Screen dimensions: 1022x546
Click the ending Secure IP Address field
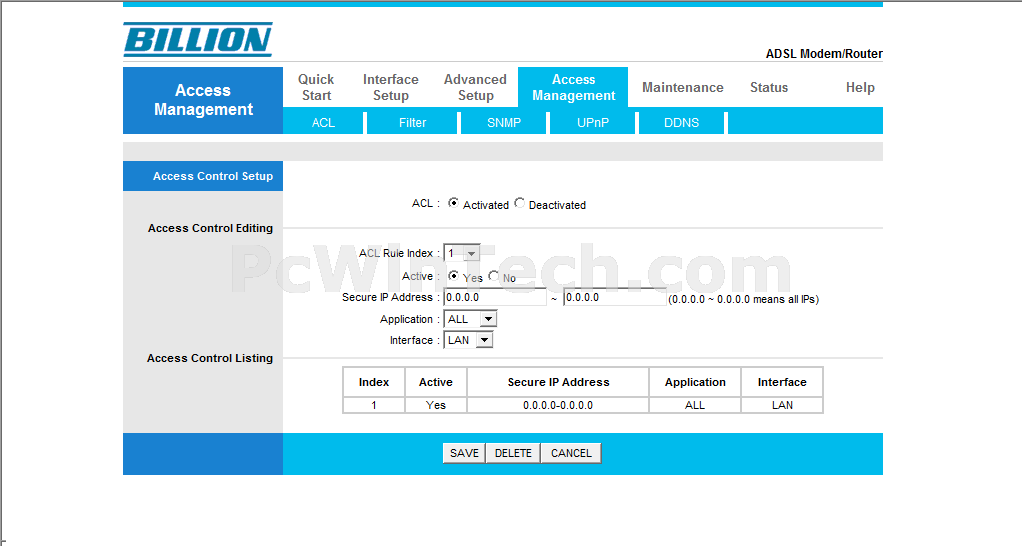(x=615, y=297)
